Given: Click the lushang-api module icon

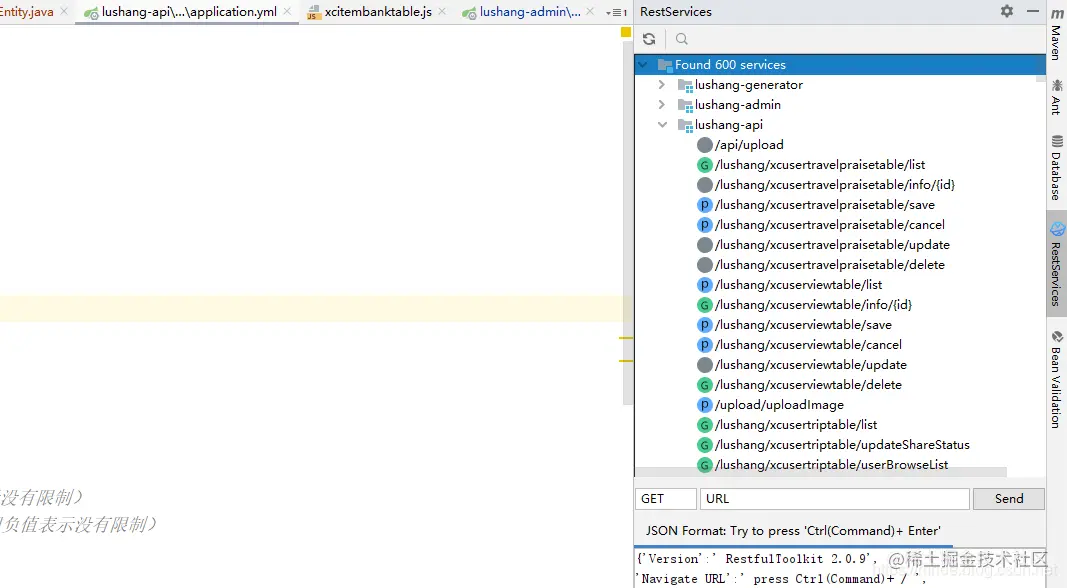Looking at the screenshot, I should tap(685, 125).
